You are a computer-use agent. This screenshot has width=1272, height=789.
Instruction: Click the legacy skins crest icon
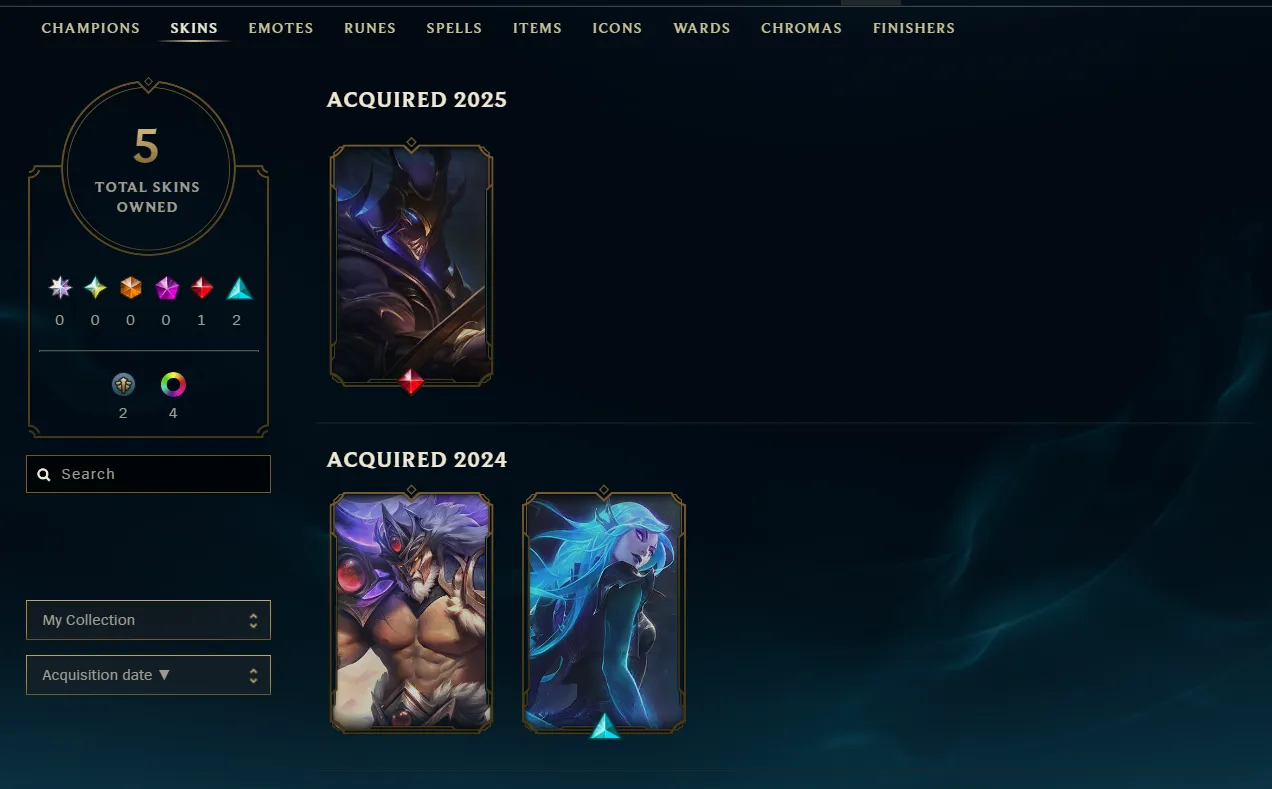[x=123, y=385]
